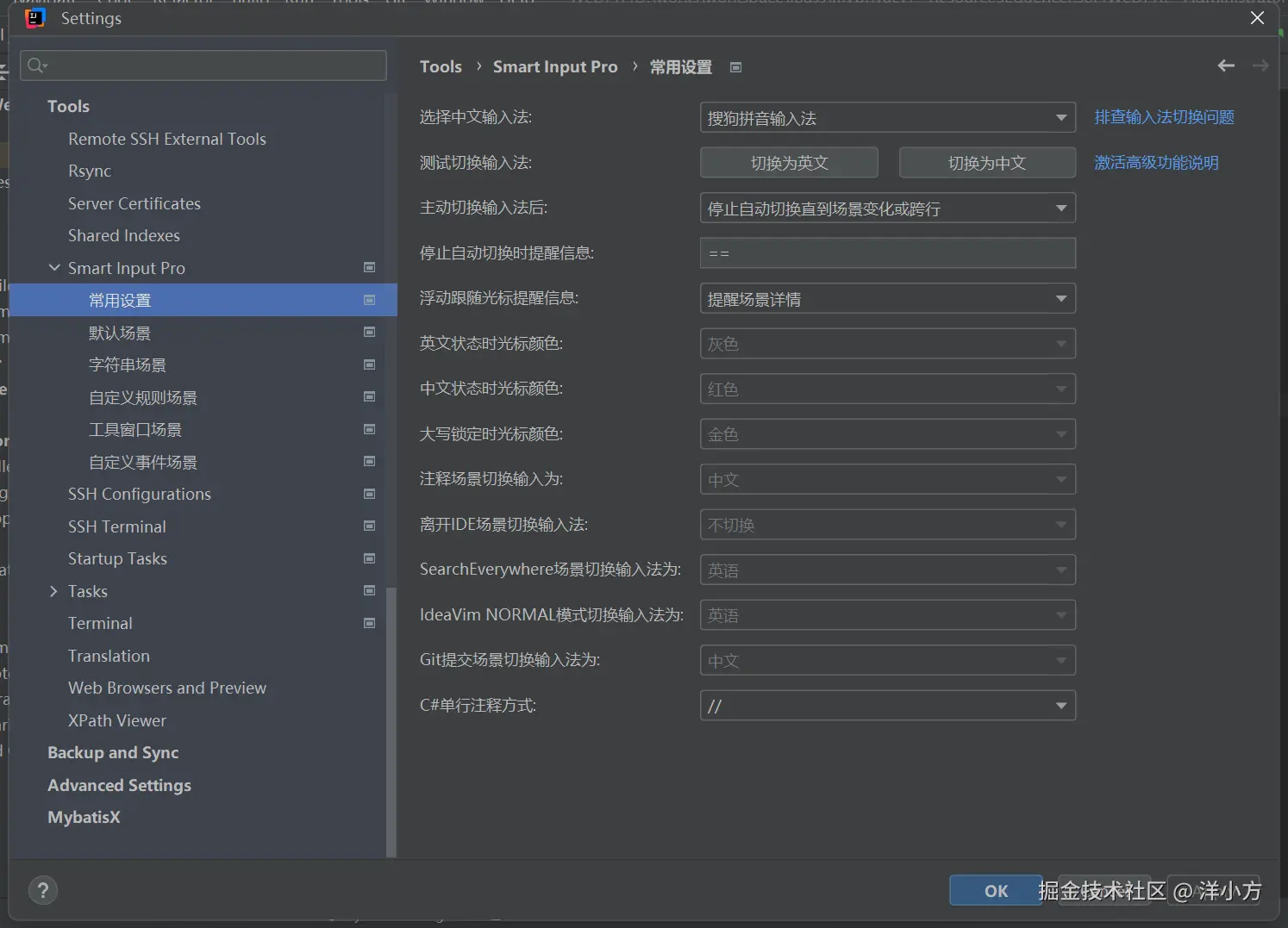
Task: Close the Settings dialog
Action: click(1257, 18)
